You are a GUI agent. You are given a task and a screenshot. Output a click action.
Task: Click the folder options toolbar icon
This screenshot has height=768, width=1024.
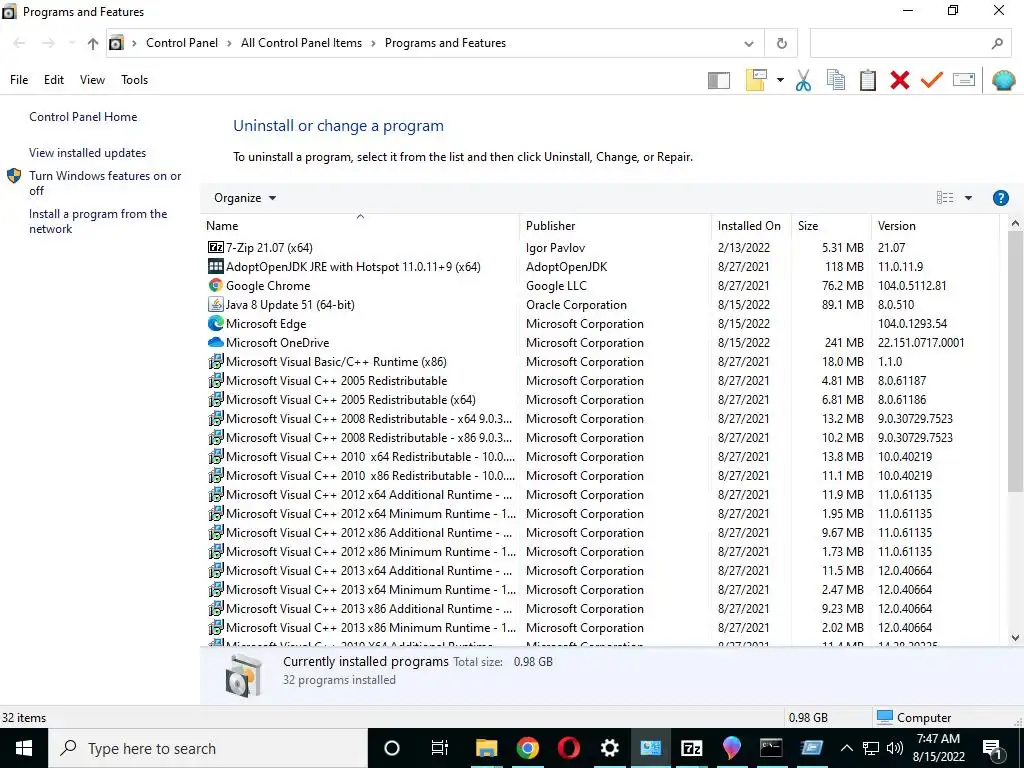pos(756,80)
